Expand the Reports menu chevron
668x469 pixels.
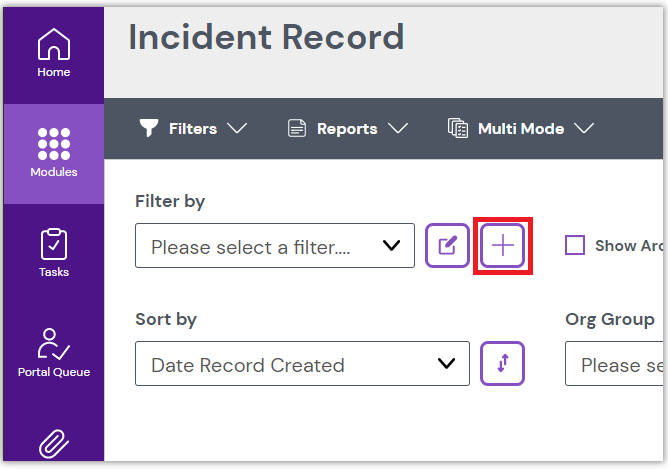tap(398, 129)
